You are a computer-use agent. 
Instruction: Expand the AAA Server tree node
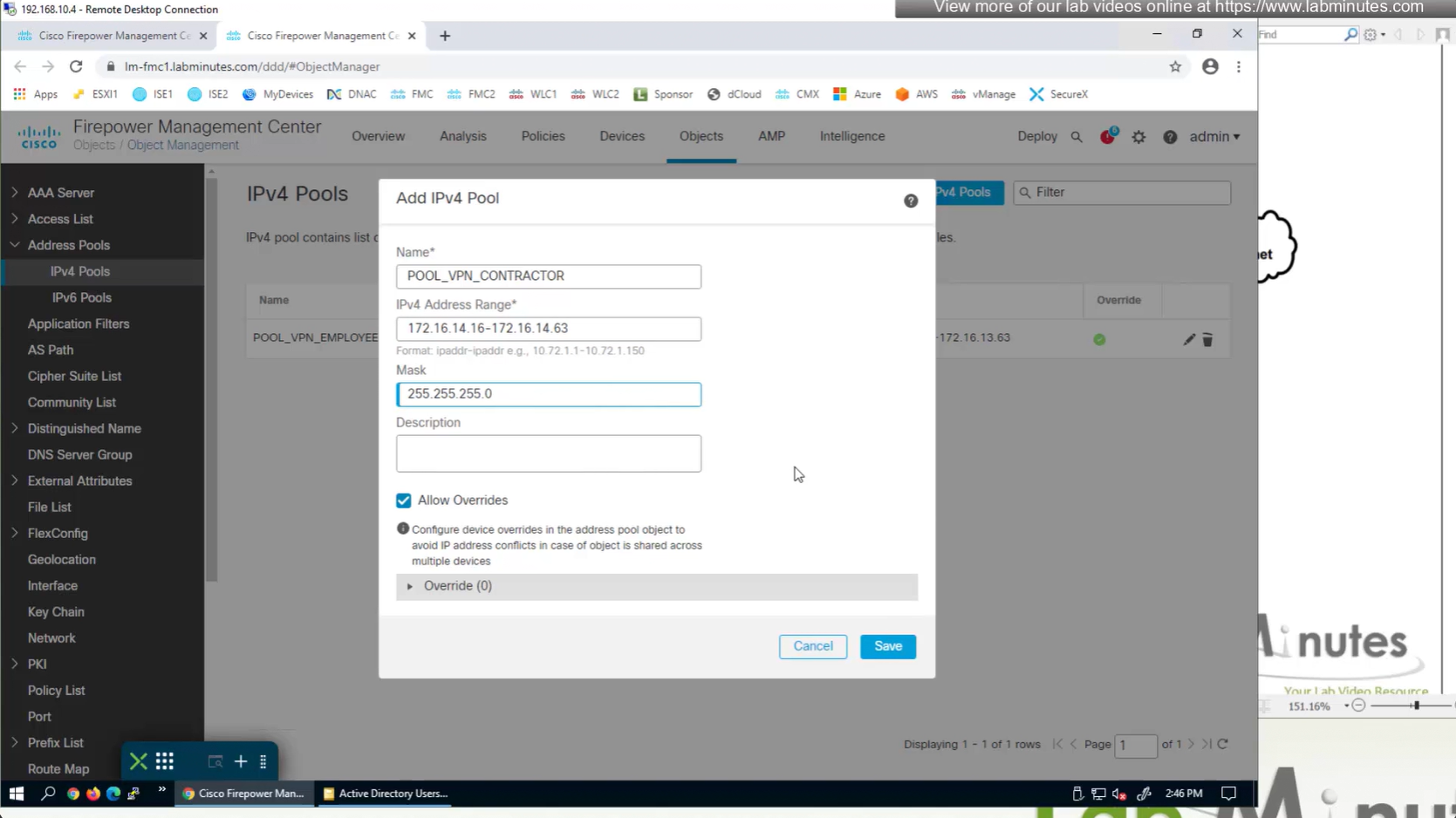pyautogui.click(x=15, y=193)
